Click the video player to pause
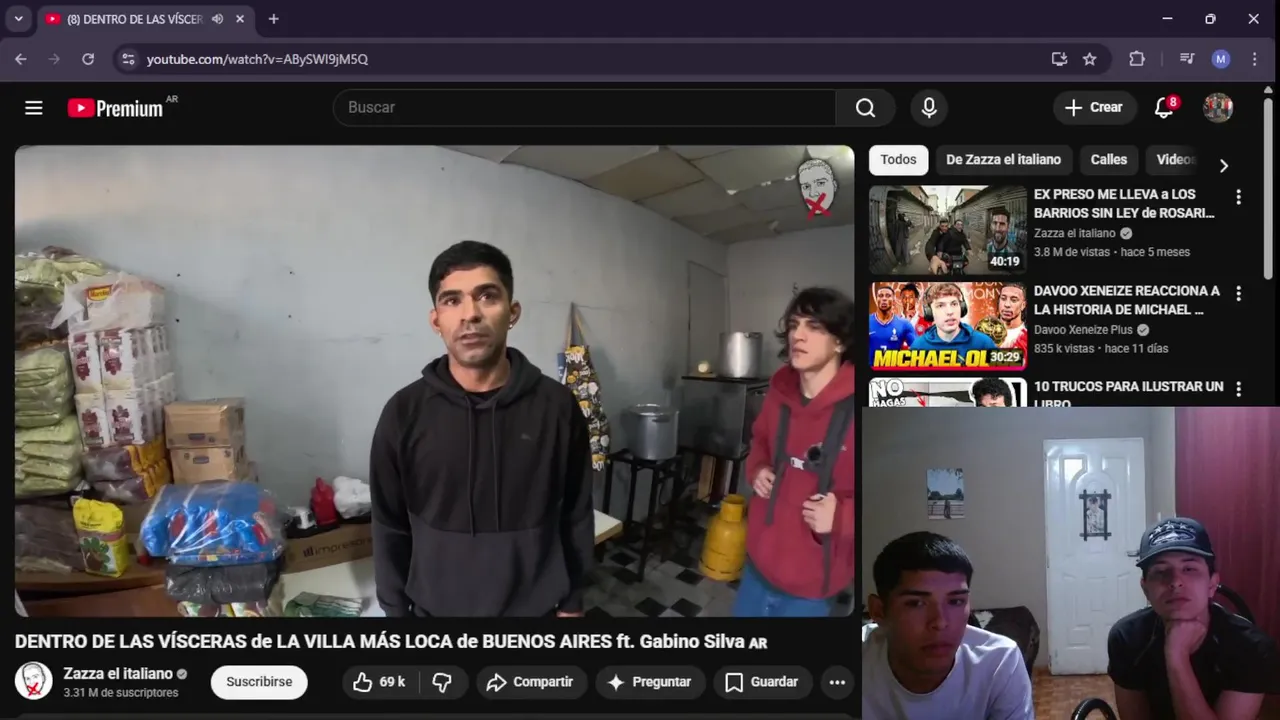 click(x=434, y=380)
